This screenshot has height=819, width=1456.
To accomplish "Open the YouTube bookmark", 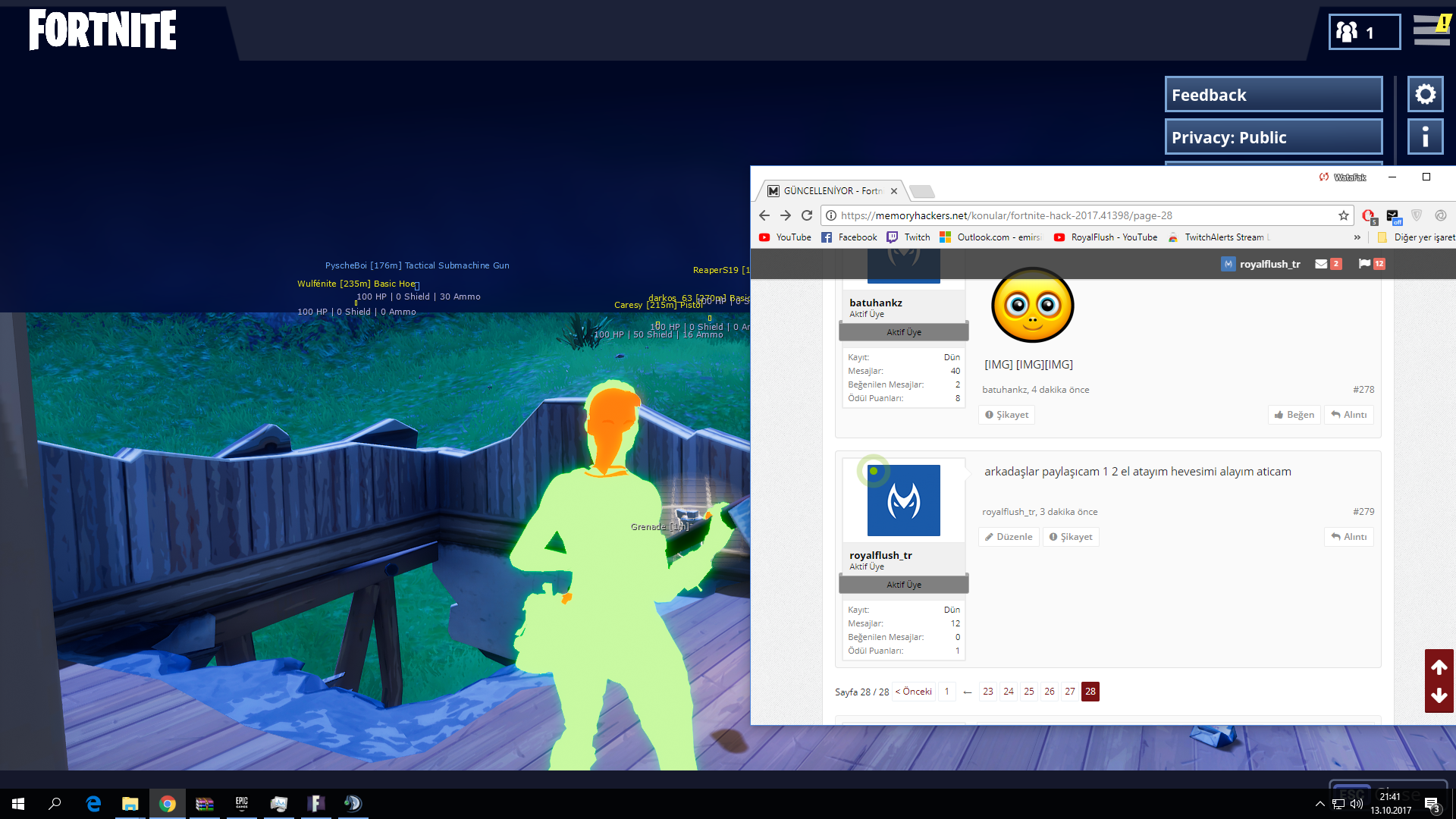I will pos(785,237).
